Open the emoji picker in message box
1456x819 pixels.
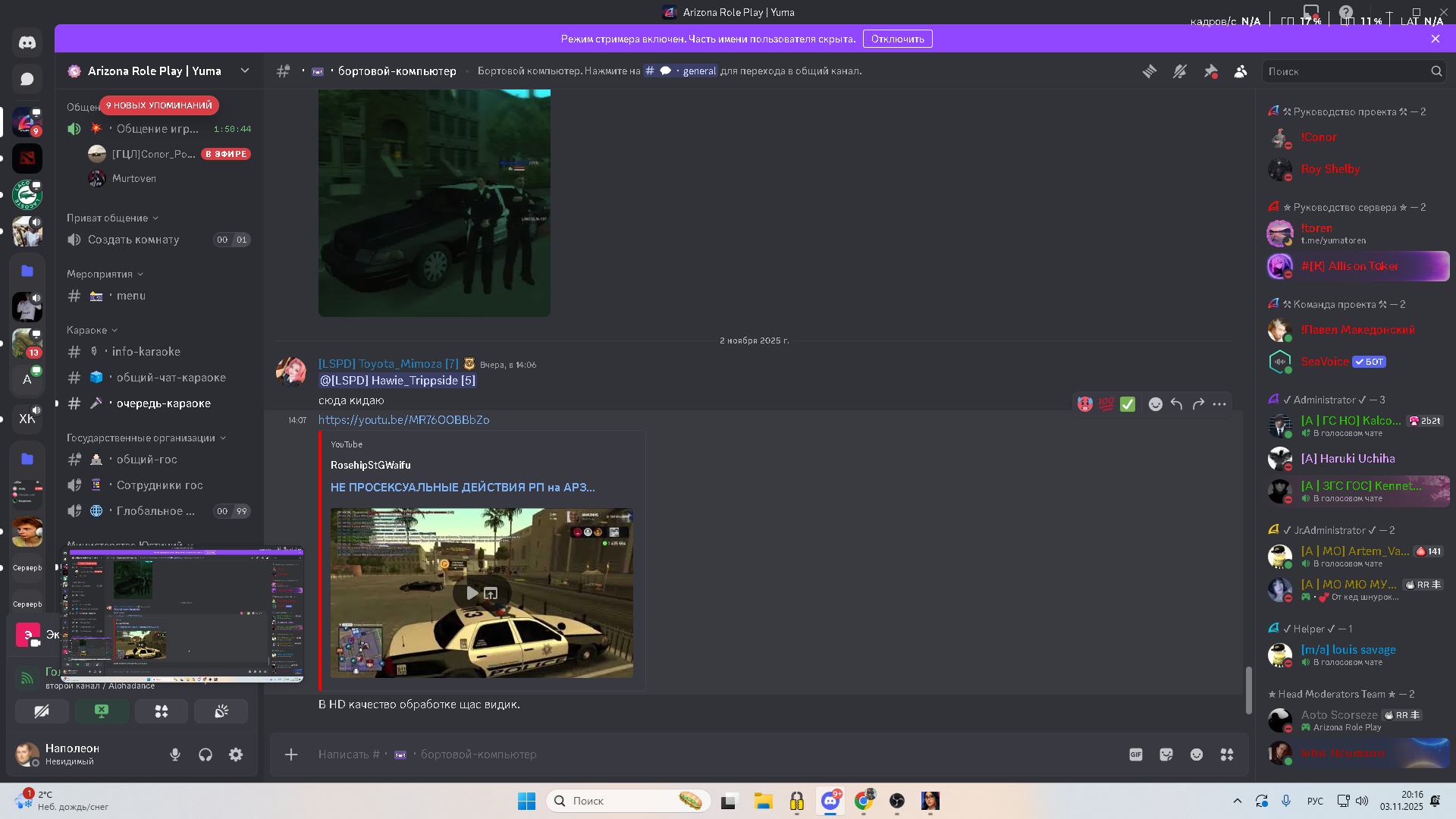(x=1197, y=755)
